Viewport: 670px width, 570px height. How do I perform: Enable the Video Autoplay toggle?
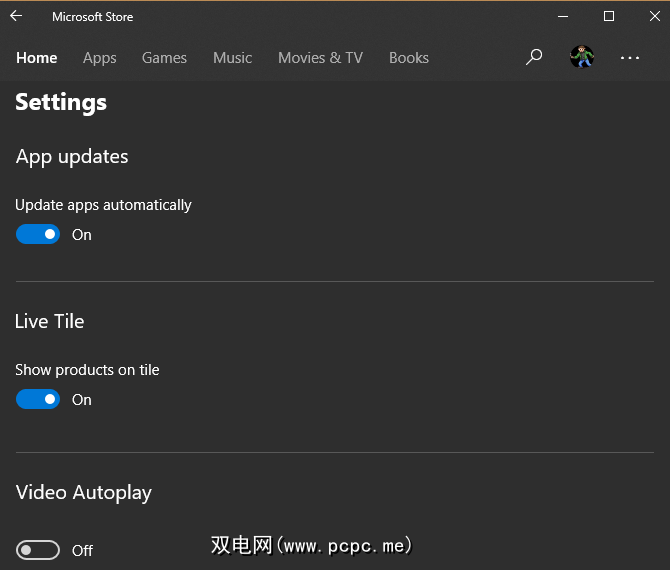tap(38, 550)
